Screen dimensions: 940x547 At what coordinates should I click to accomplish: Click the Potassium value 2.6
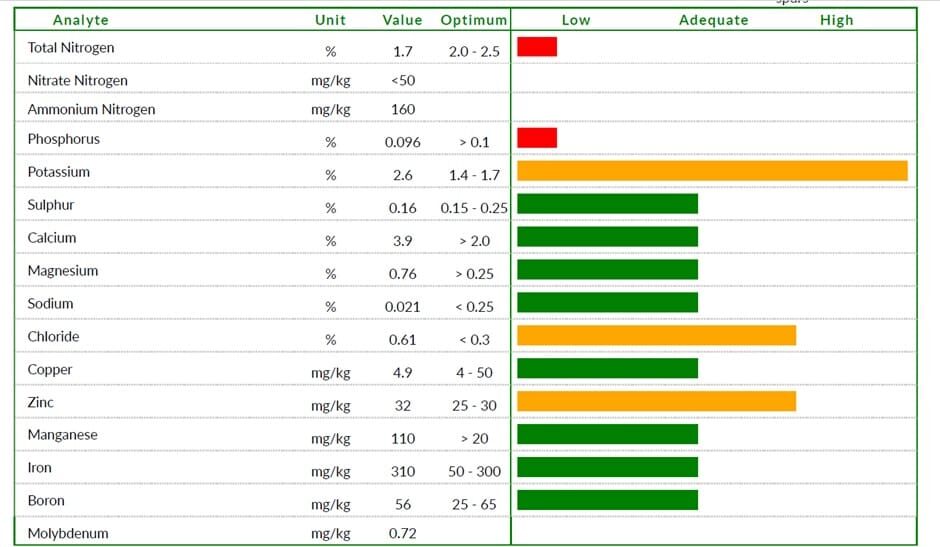pos(402,175)
